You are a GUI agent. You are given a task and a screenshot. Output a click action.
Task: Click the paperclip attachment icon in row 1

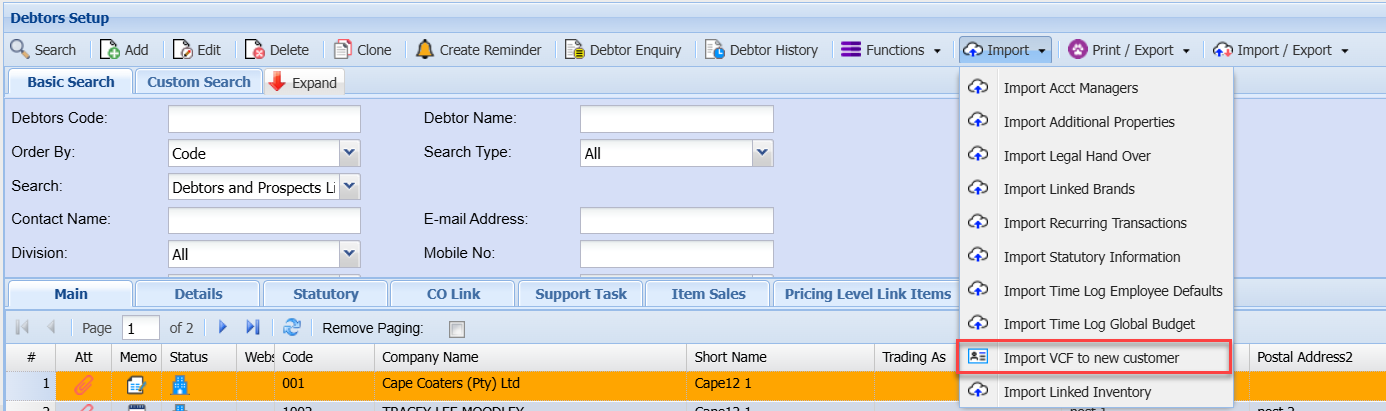tap(84, 383)
